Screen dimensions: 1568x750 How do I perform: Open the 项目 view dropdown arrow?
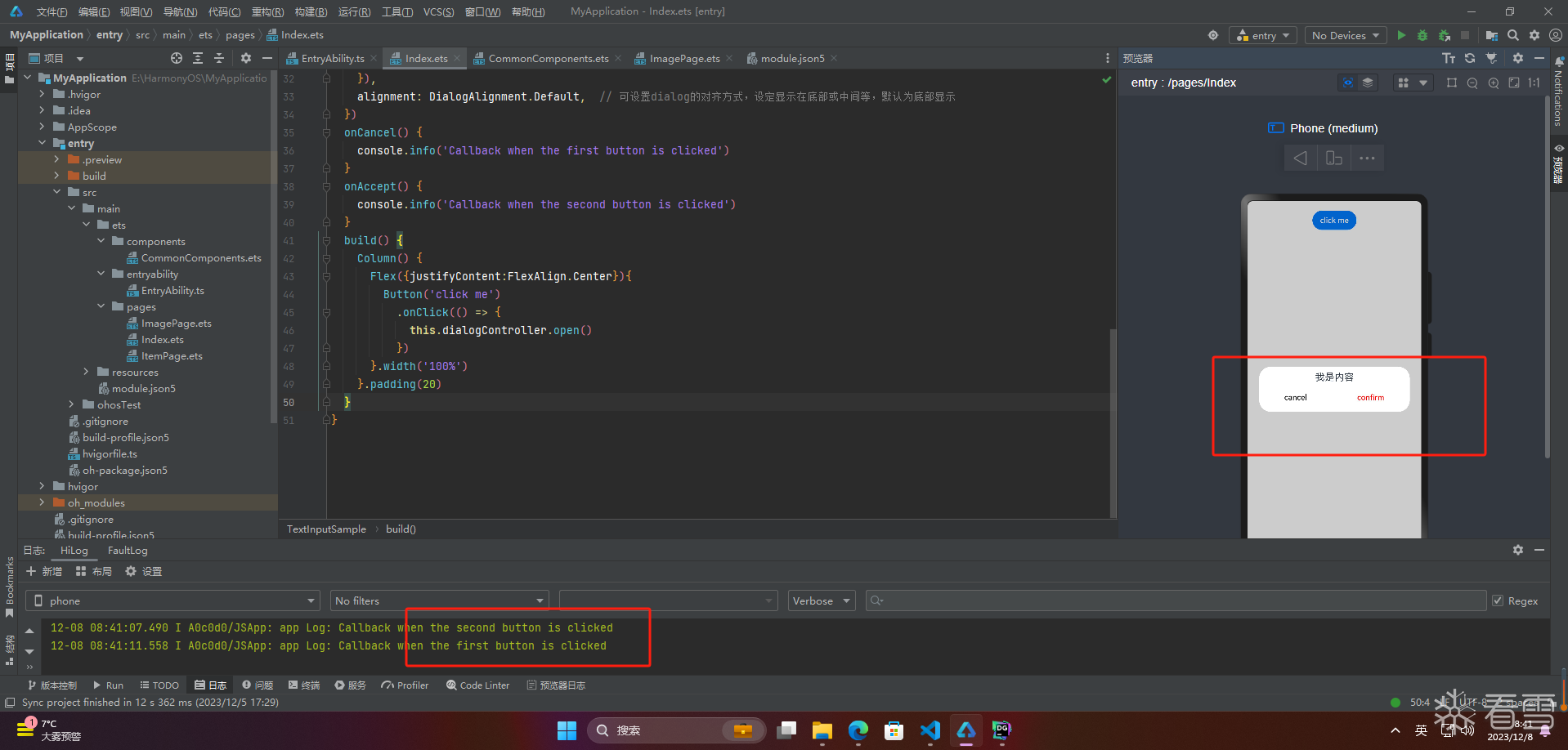point(80,59)
